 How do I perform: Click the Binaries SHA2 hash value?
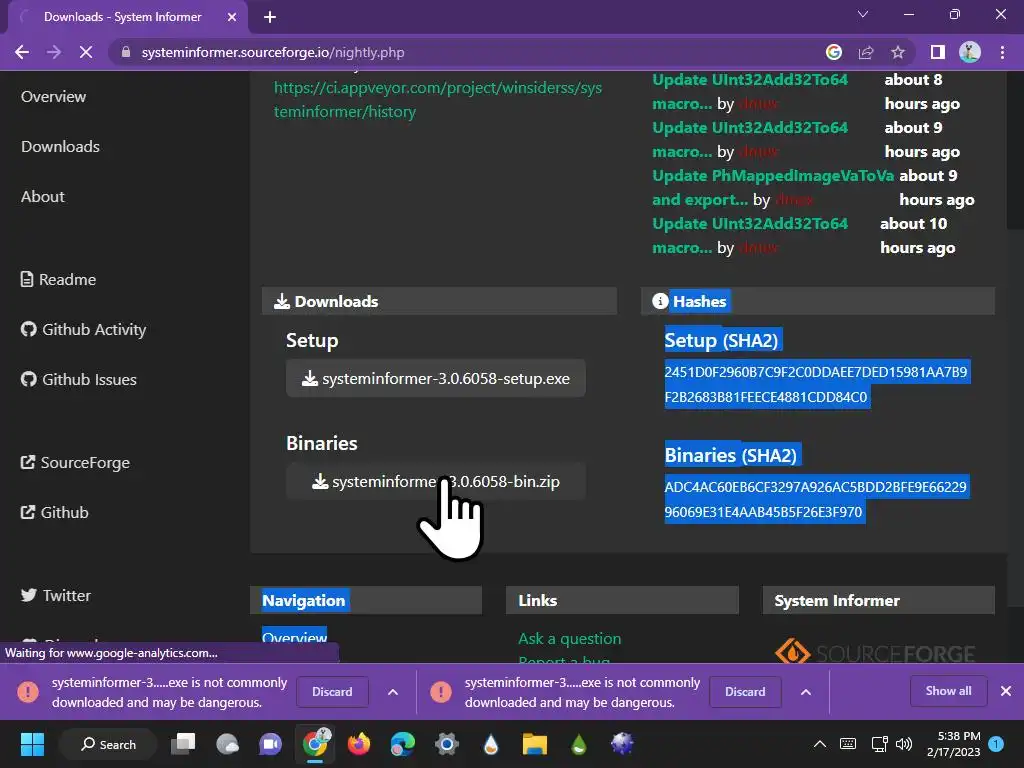point(816,499)
